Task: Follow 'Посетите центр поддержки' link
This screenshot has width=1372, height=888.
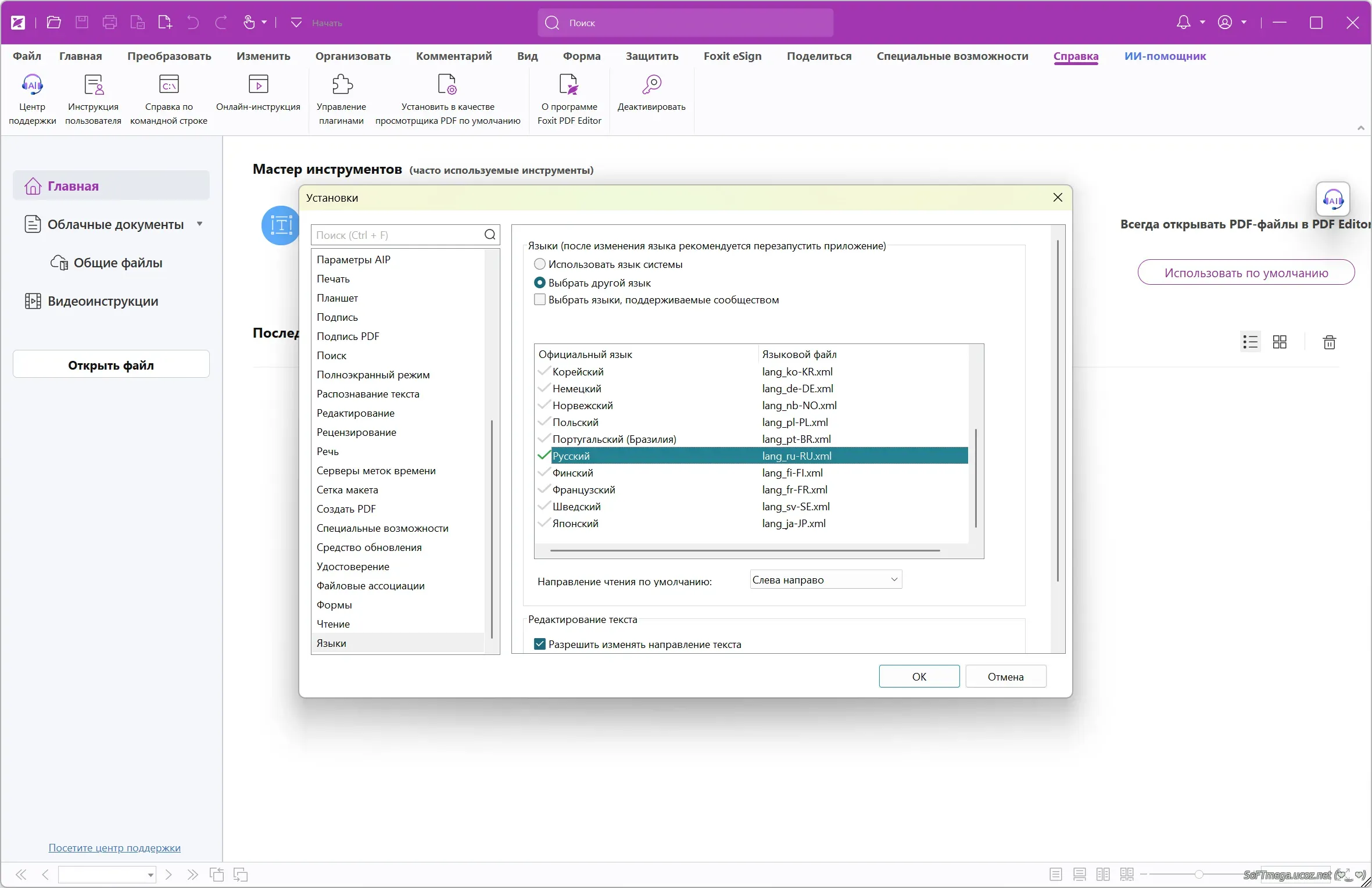Action: coord(114,848)
